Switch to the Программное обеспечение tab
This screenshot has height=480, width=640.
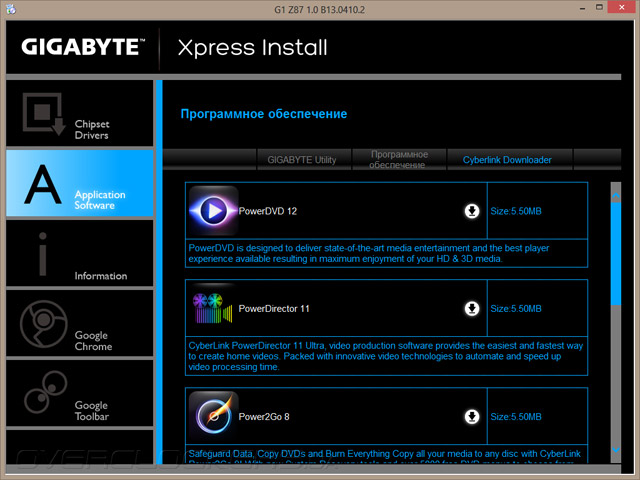399,160
